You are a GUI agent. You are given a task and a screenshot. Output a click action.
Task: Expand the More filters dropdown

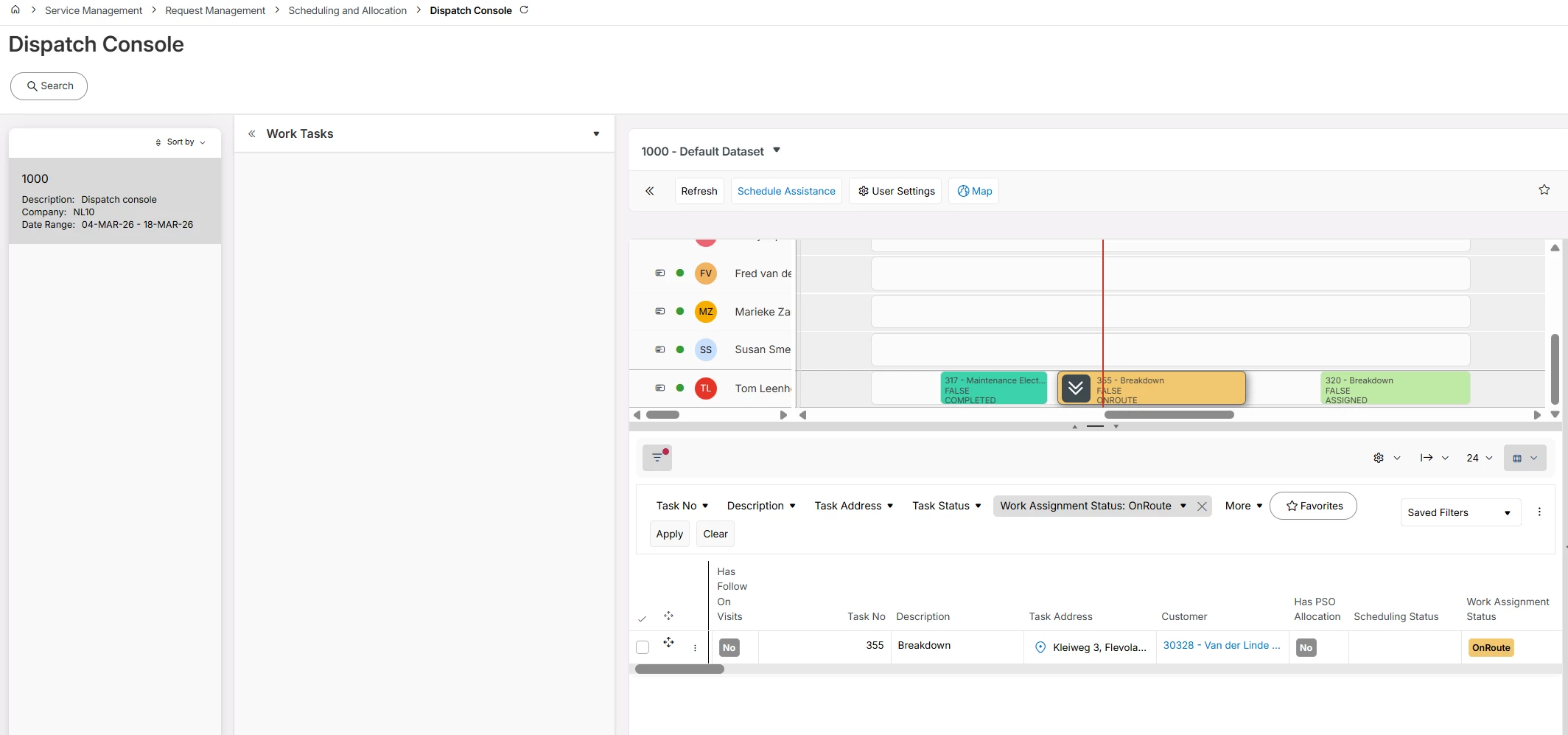point(1244,506)
